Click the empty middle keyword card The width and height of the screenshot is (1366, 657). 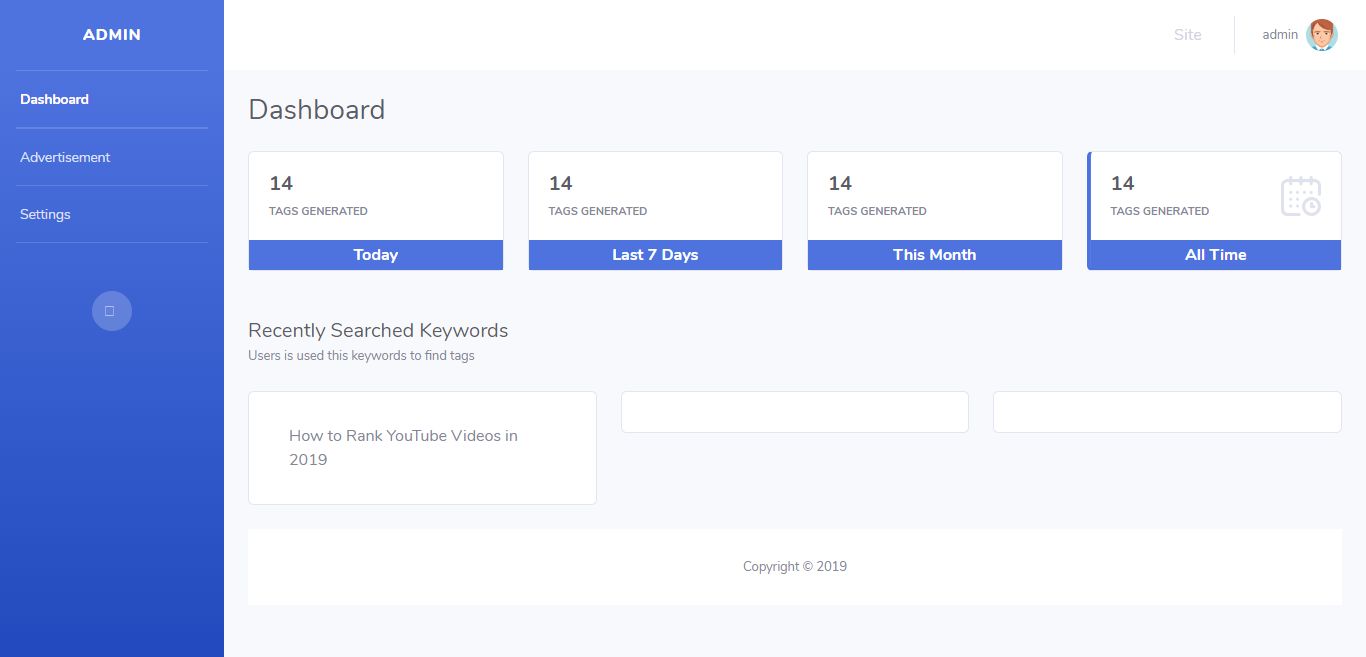tap(794, 412)
